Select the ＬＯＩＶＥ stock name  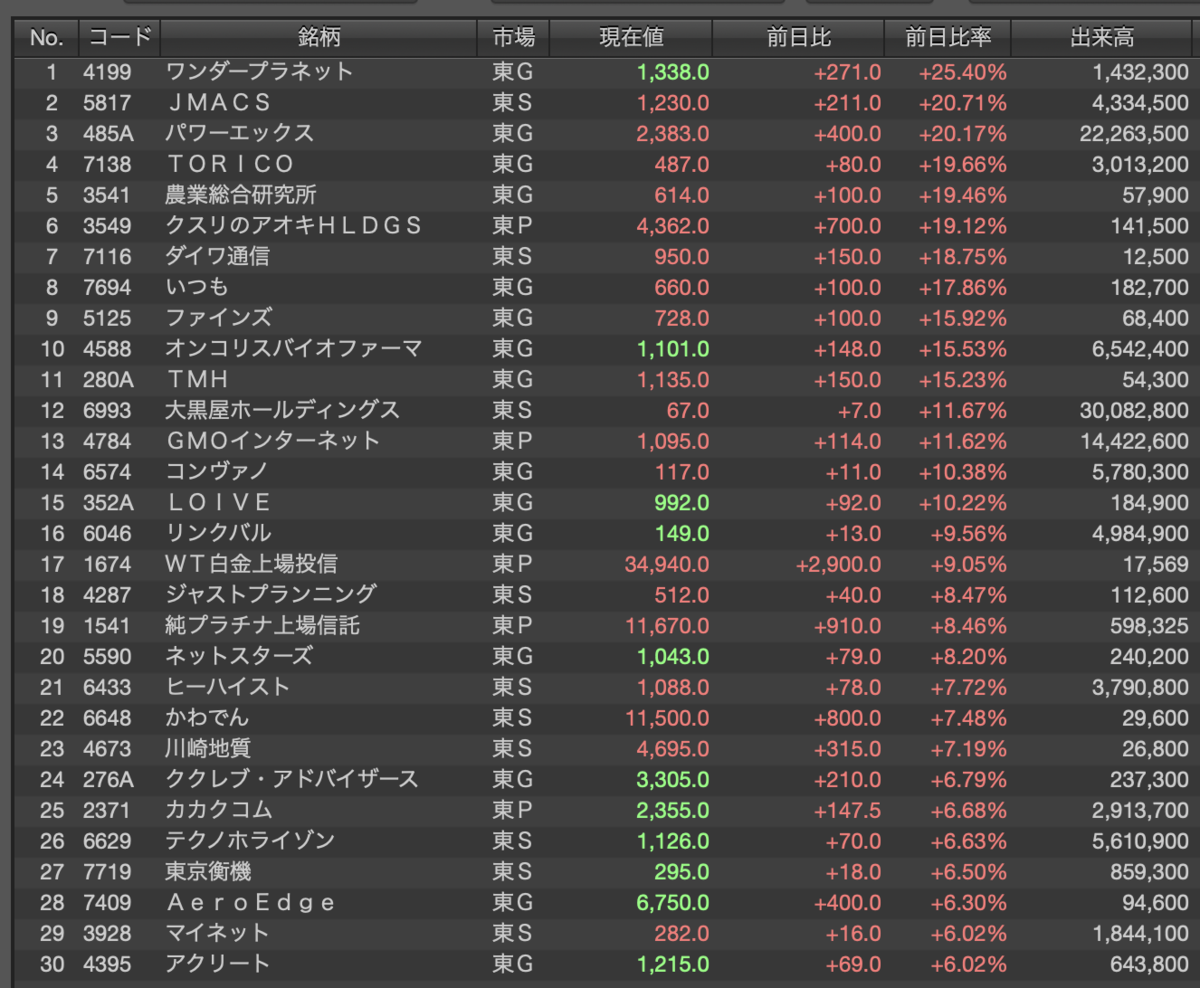point(219,502)
